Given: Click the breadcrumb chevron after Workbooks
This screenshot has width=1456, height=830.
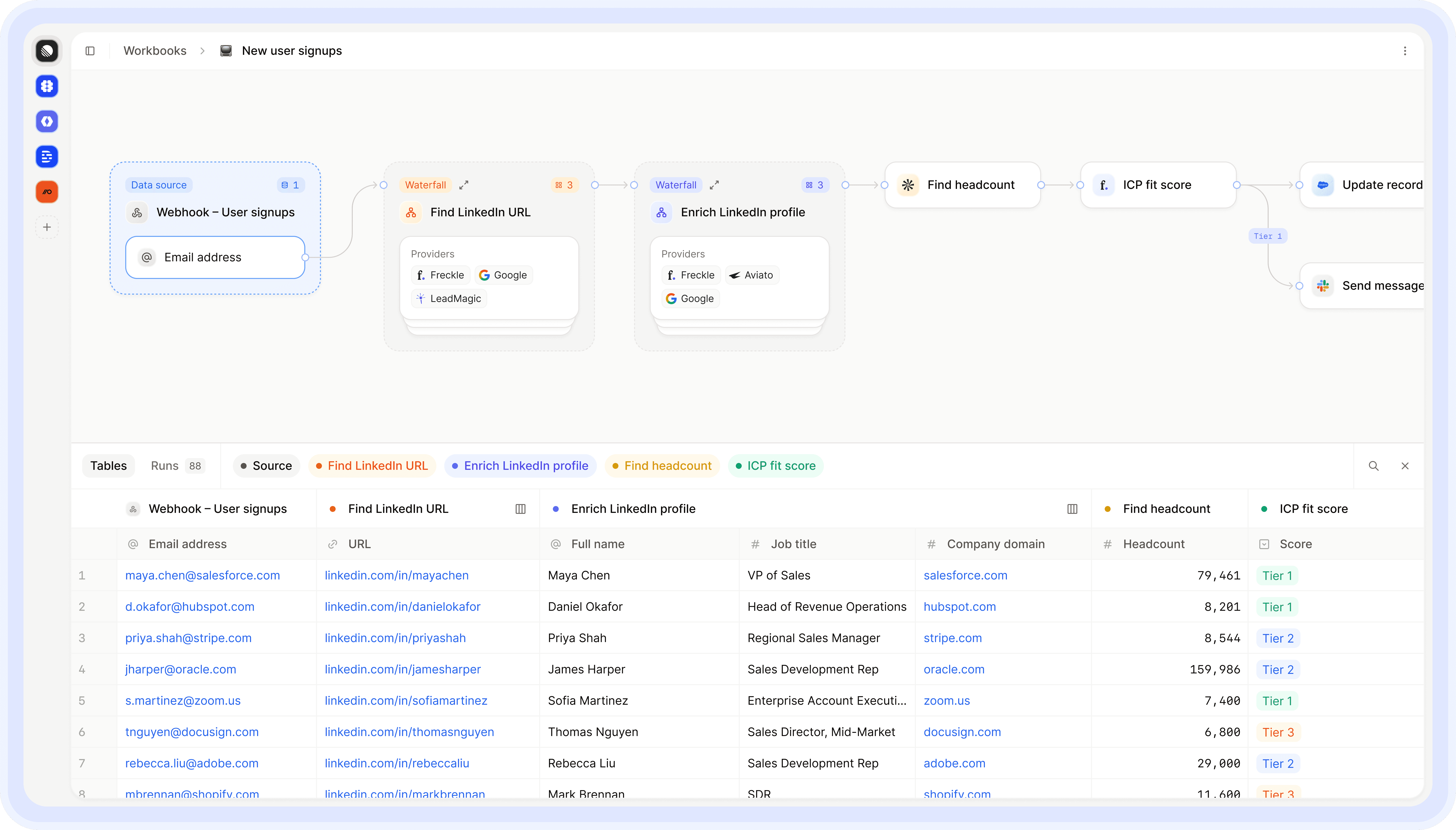Looking at the screenshot, I should coord(202,51).
